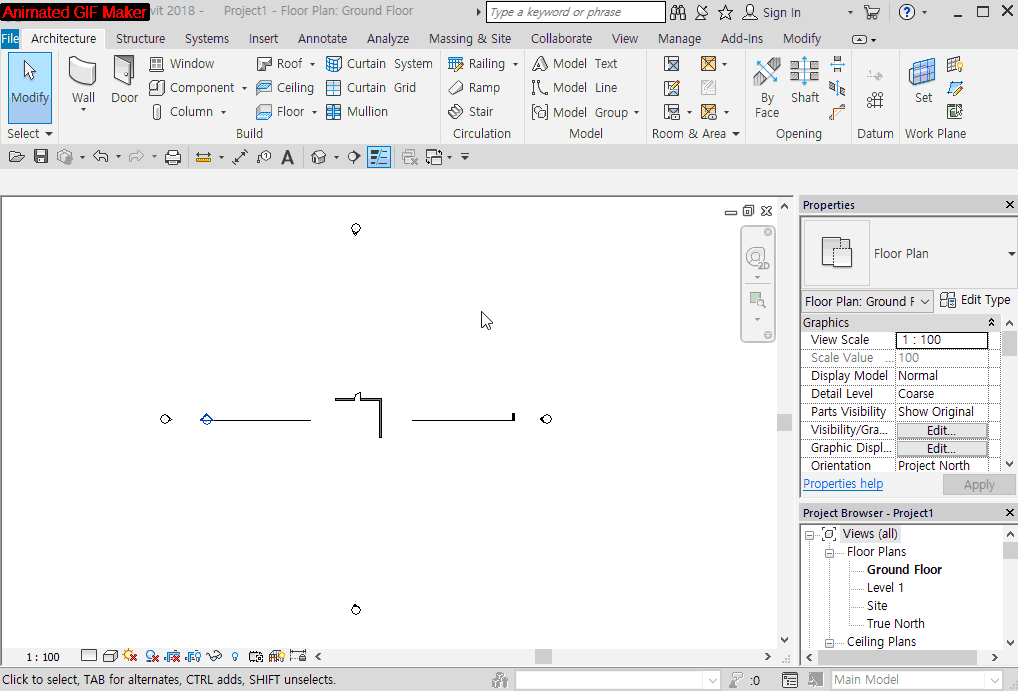Select the Mullion tool

356,112
